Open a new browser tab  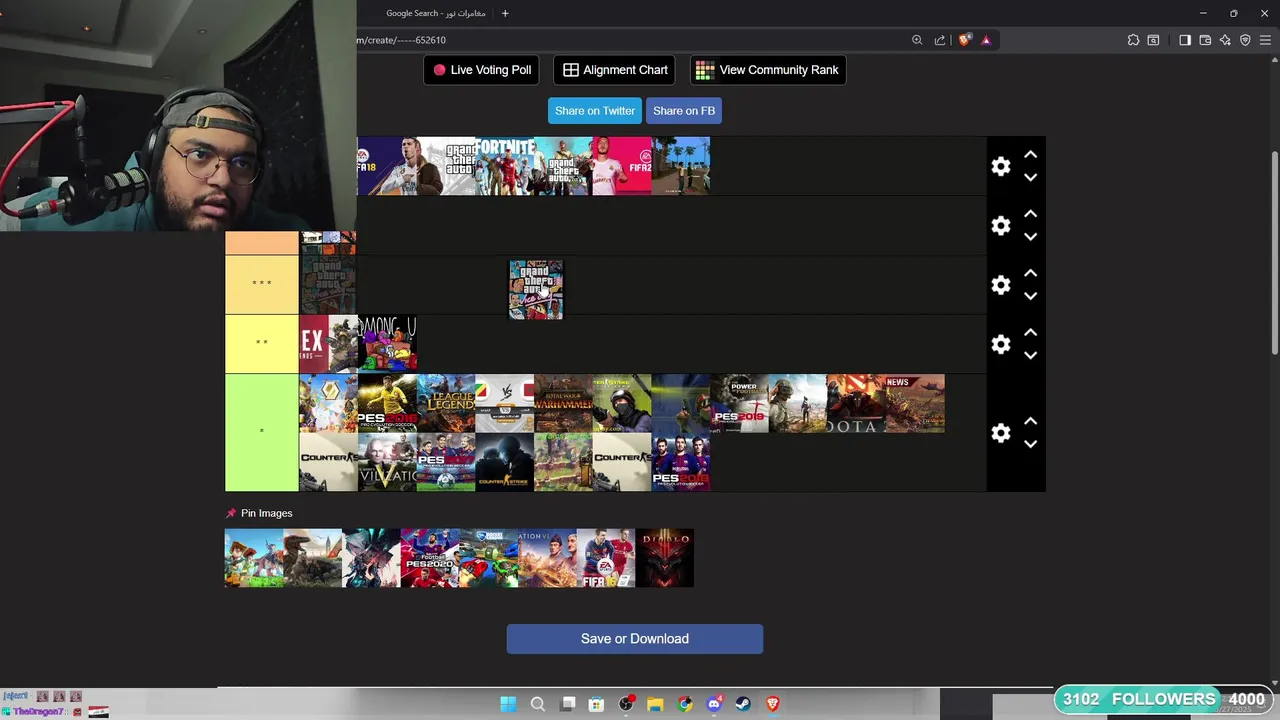coord(505,13)
